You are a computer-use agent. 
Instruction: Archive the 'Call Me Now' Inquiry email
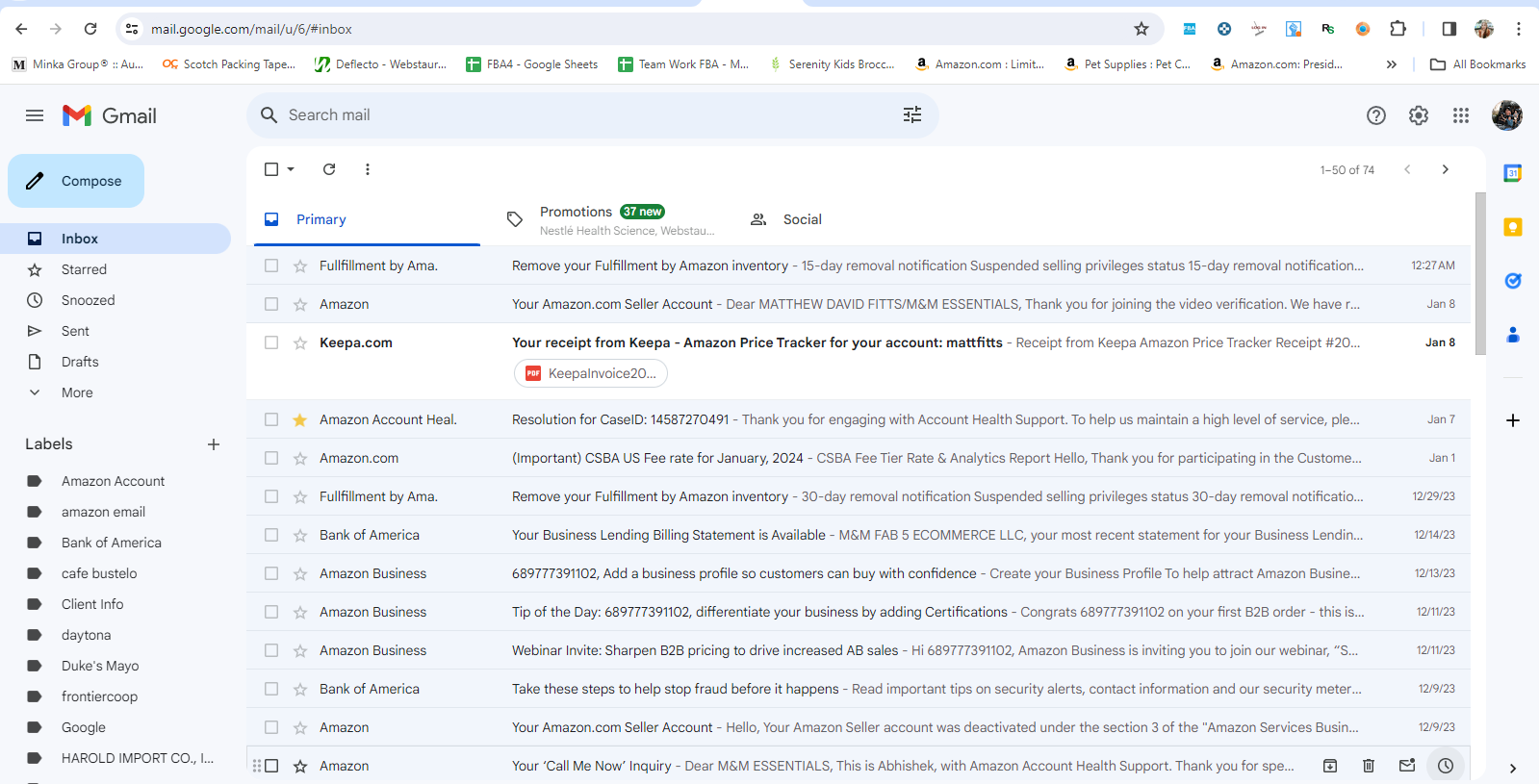pyautogui.click(x=1330, y=766)
